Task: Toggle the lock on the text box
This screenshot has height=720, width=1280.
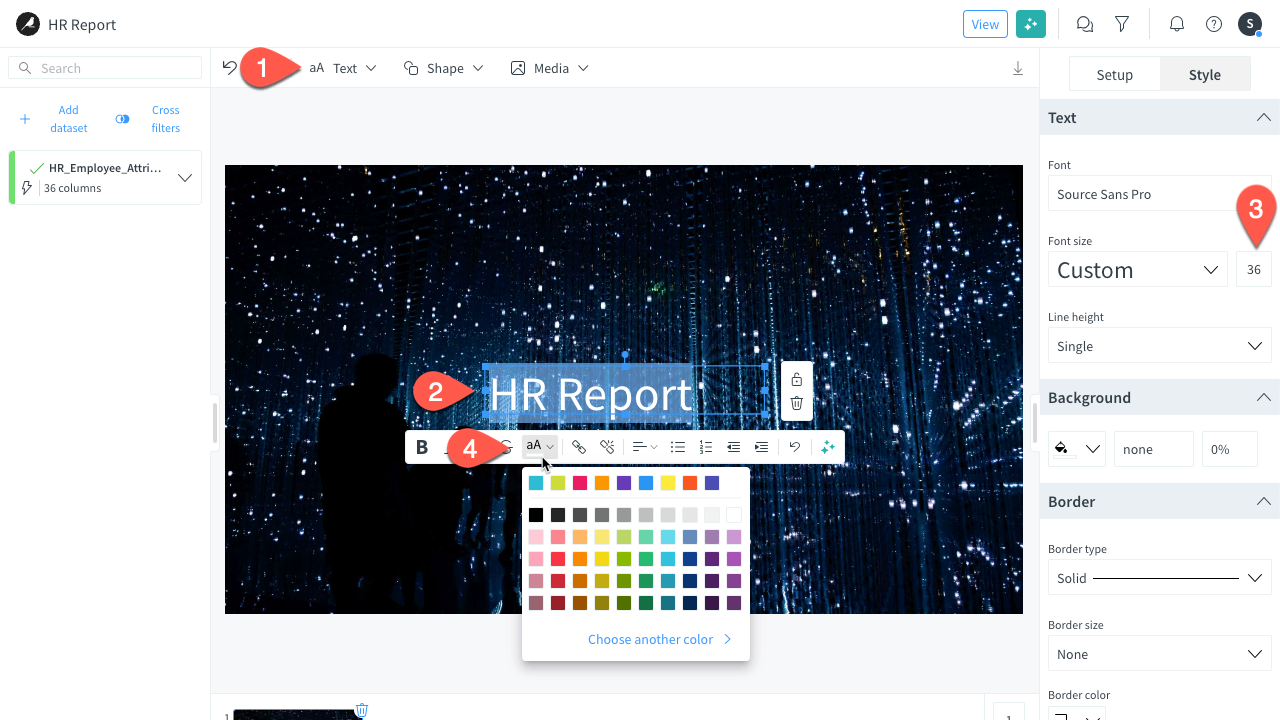Action: 797,379
